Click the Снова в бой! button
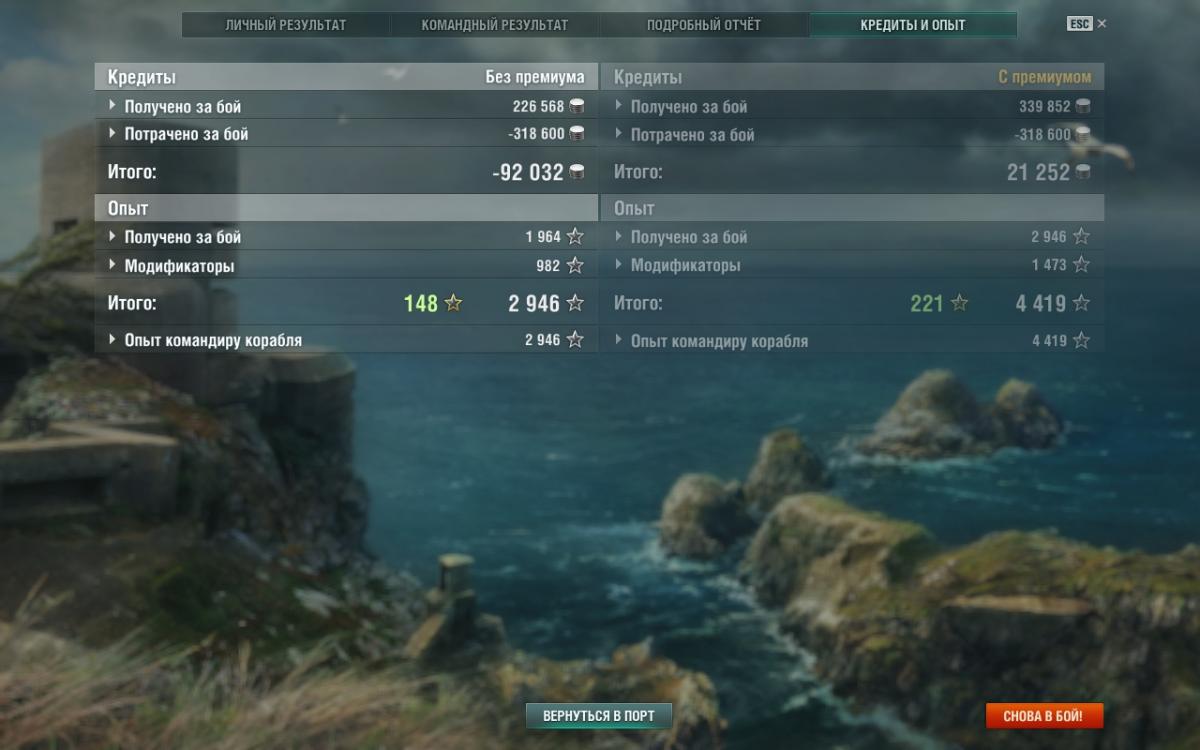This screenshot has width=1200, height=750. [1043, 716]
